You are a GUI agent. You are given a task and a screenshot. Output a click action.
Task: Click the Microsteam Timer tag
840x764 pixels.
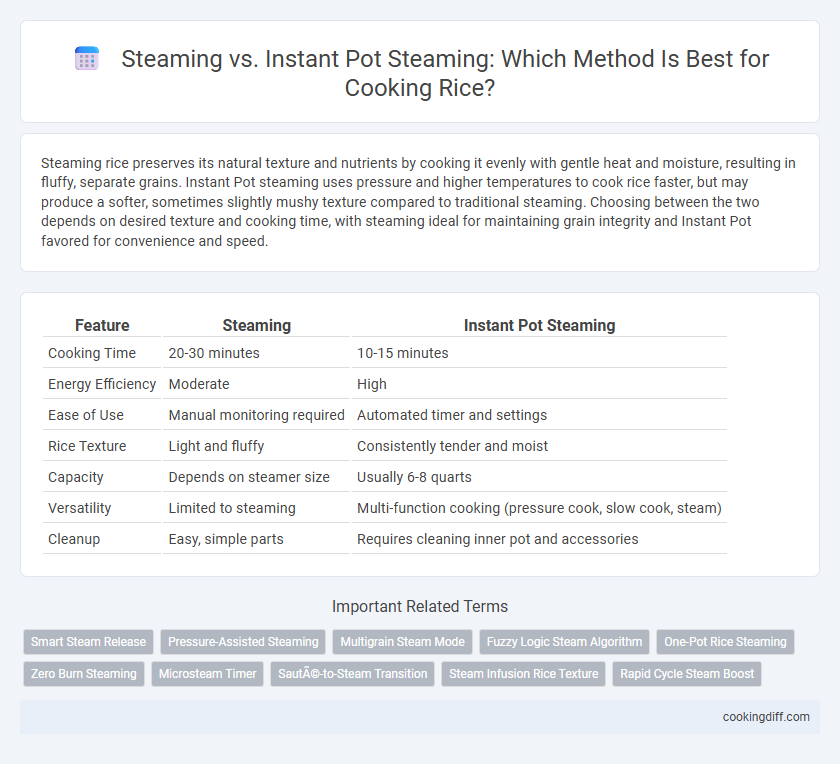pyautogui.click(x=208, y=674)
